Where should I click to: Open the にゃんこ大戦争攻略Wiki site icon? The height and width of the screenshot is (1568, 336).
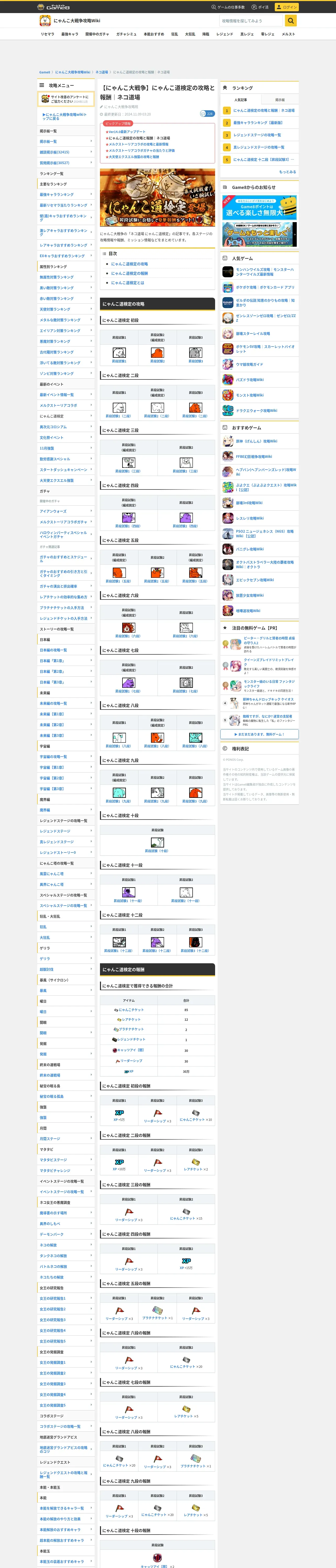coord(44,21)
